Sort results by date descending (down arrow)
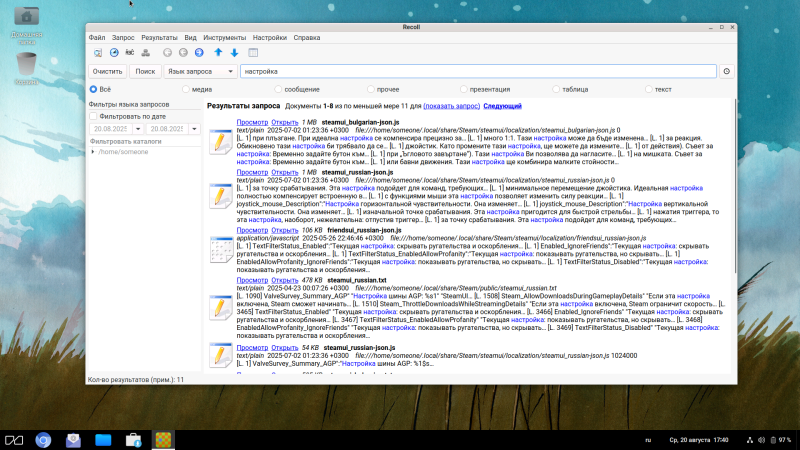This screenshot has height=450, width=800. (x=234, y=52)
